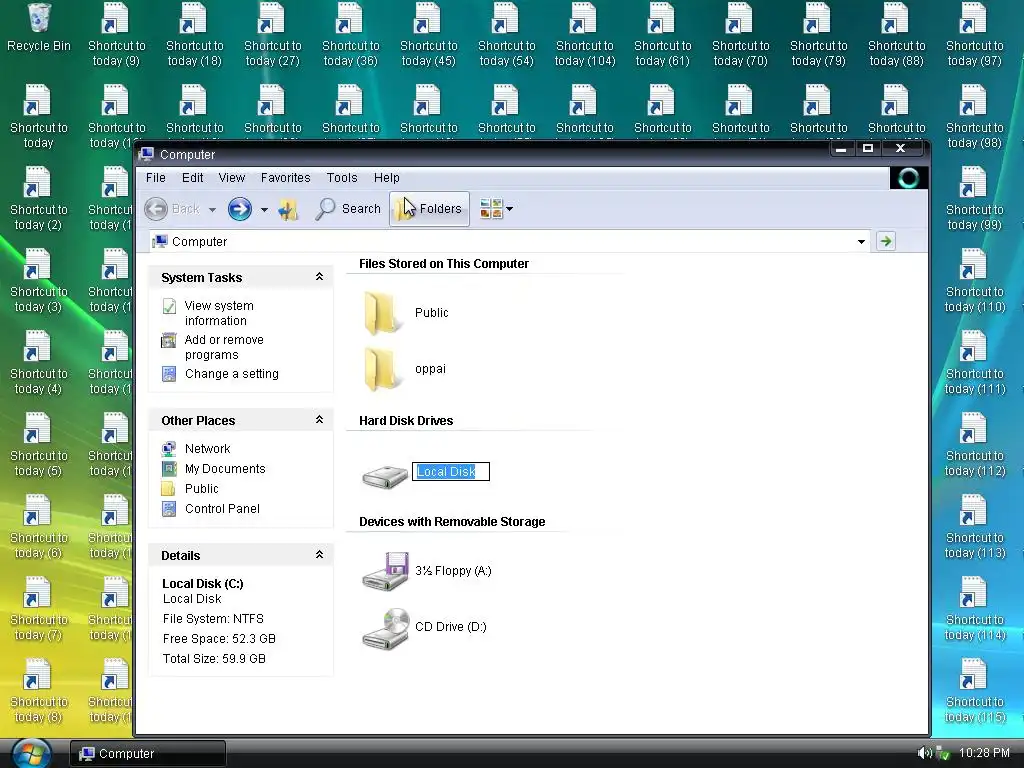Click the taskbar clock 10:28 PM
This screenshot has width=1024, height=768.
985,753
